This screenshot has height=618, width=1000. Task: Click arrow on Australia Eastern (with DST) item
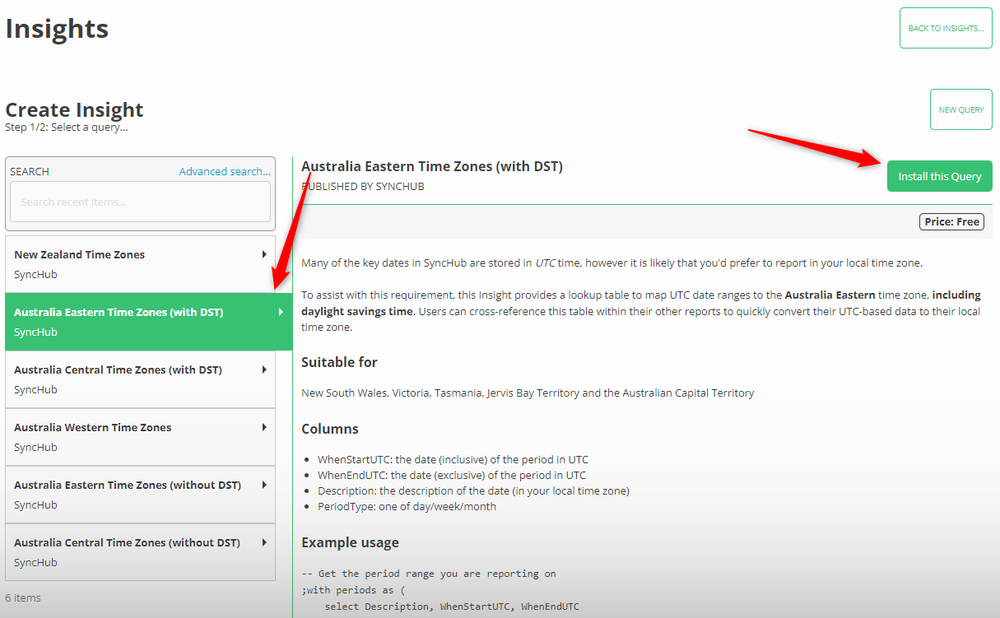pos(279,312)
